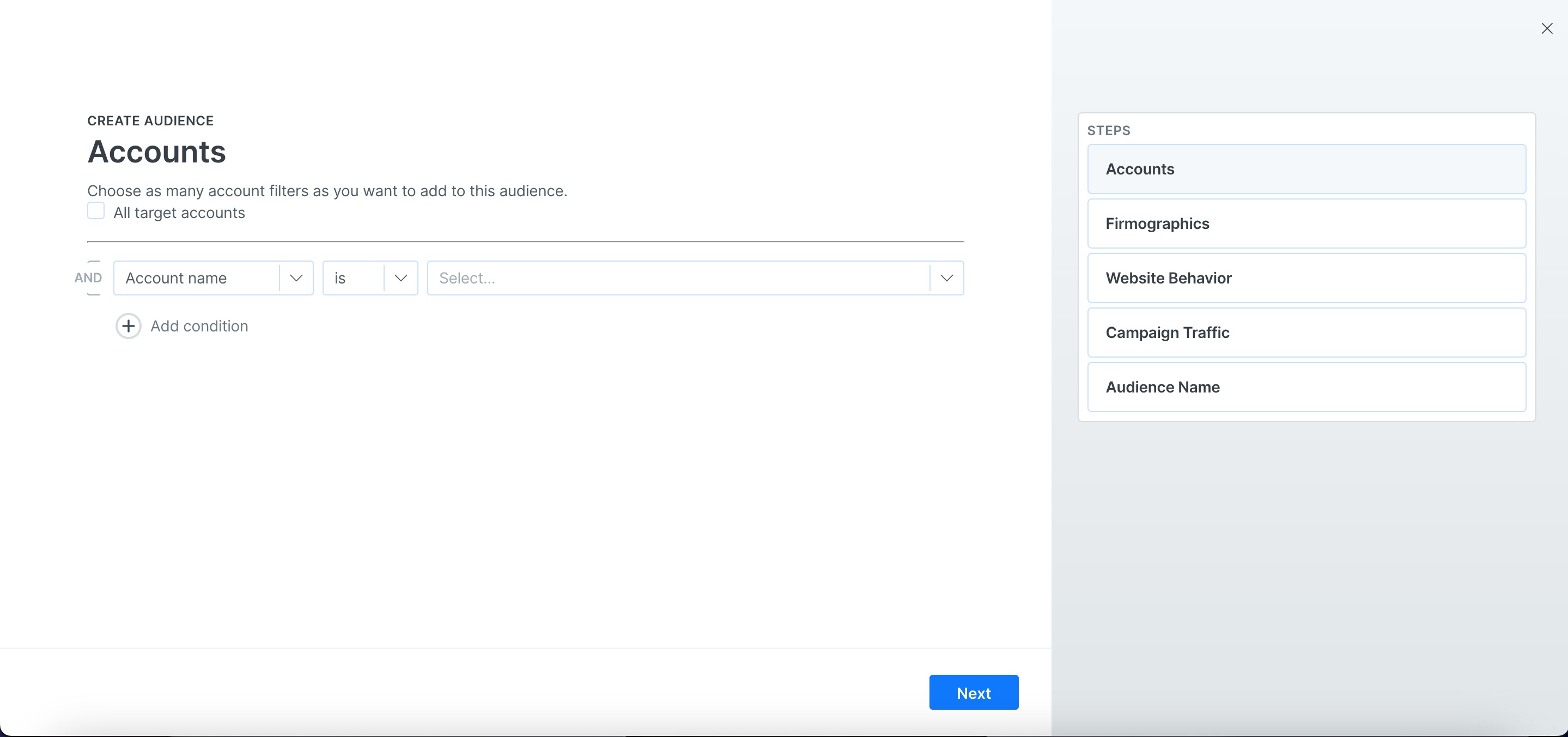Viewport: 1568px width, 737px height.
Task: Click the plus icon for Add condition
Action: [x=129, y=326]
